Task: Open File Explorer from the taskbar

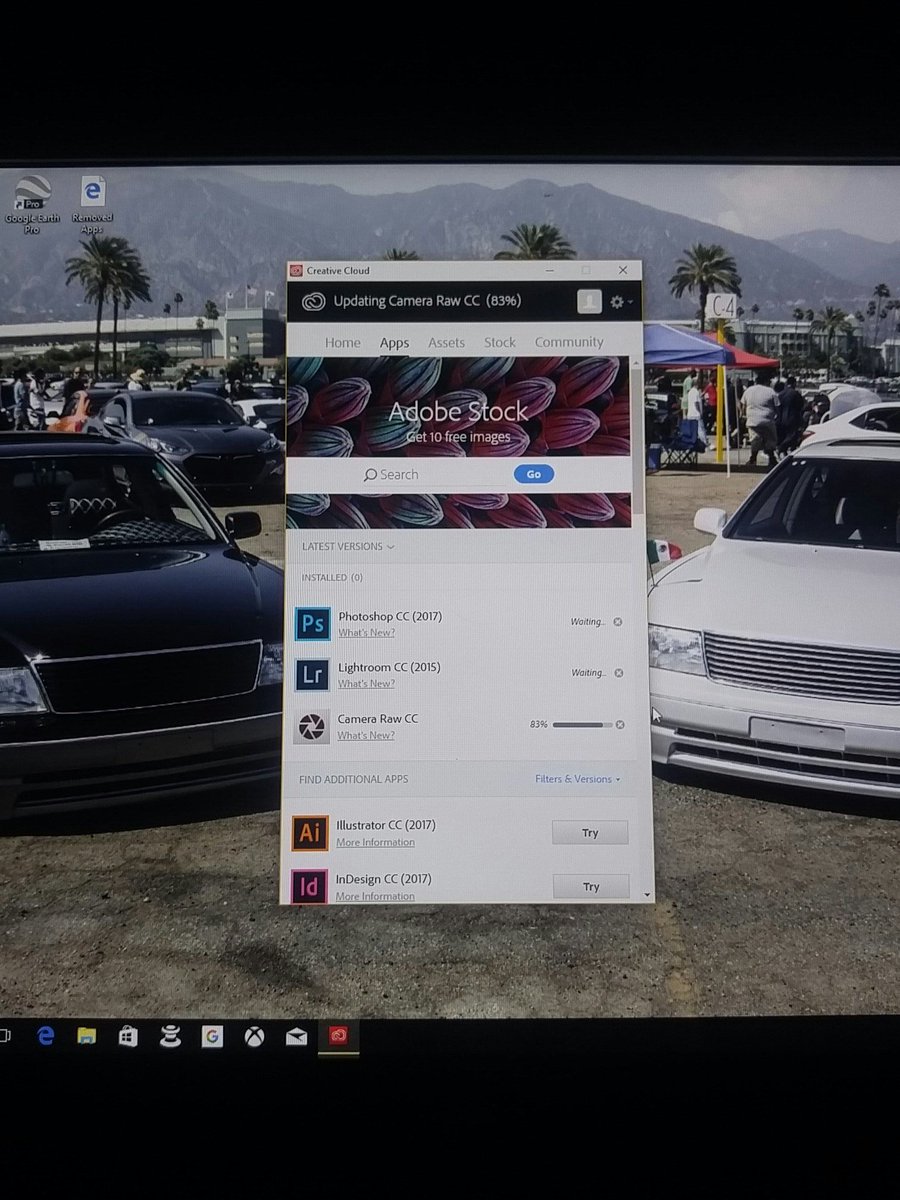Action: (x=87, y=1037)
